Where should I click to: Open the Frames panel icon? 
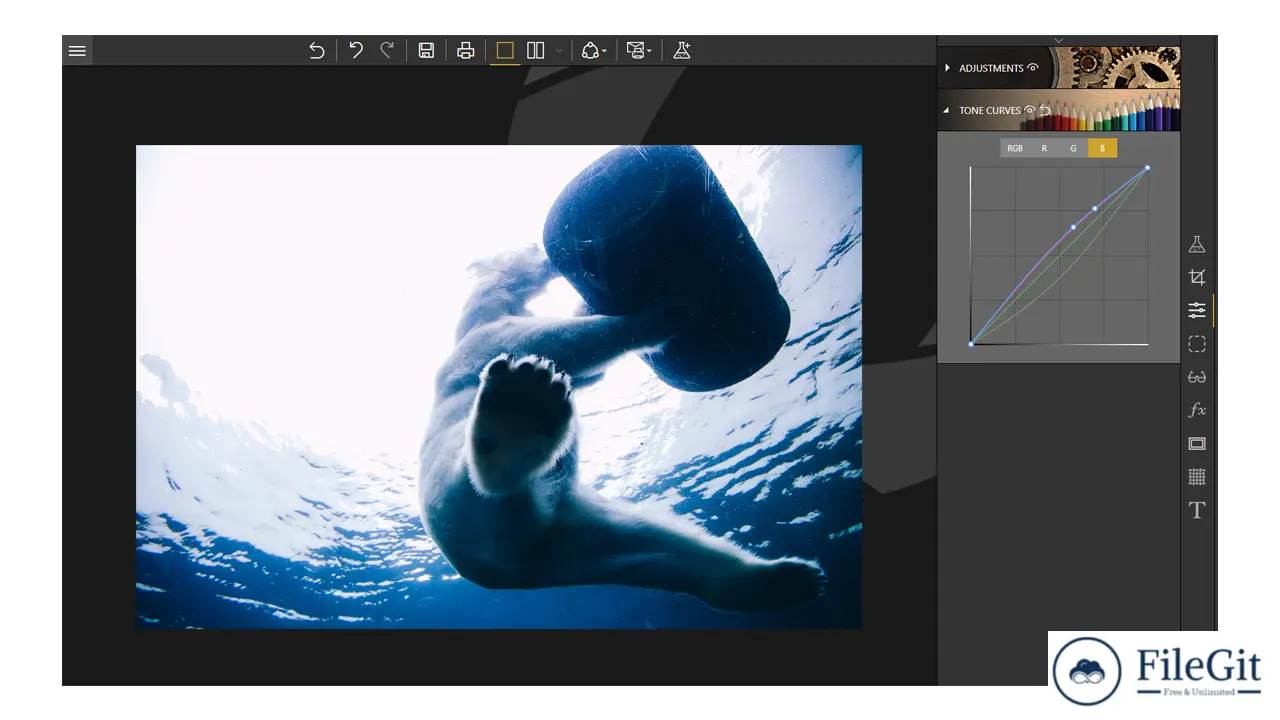1197,443
